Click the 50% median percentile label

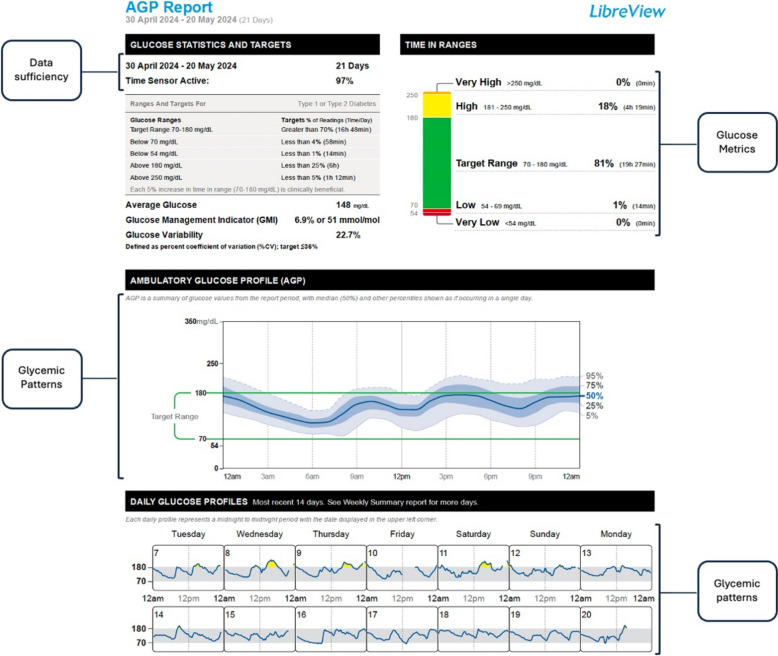click(594, 396)
